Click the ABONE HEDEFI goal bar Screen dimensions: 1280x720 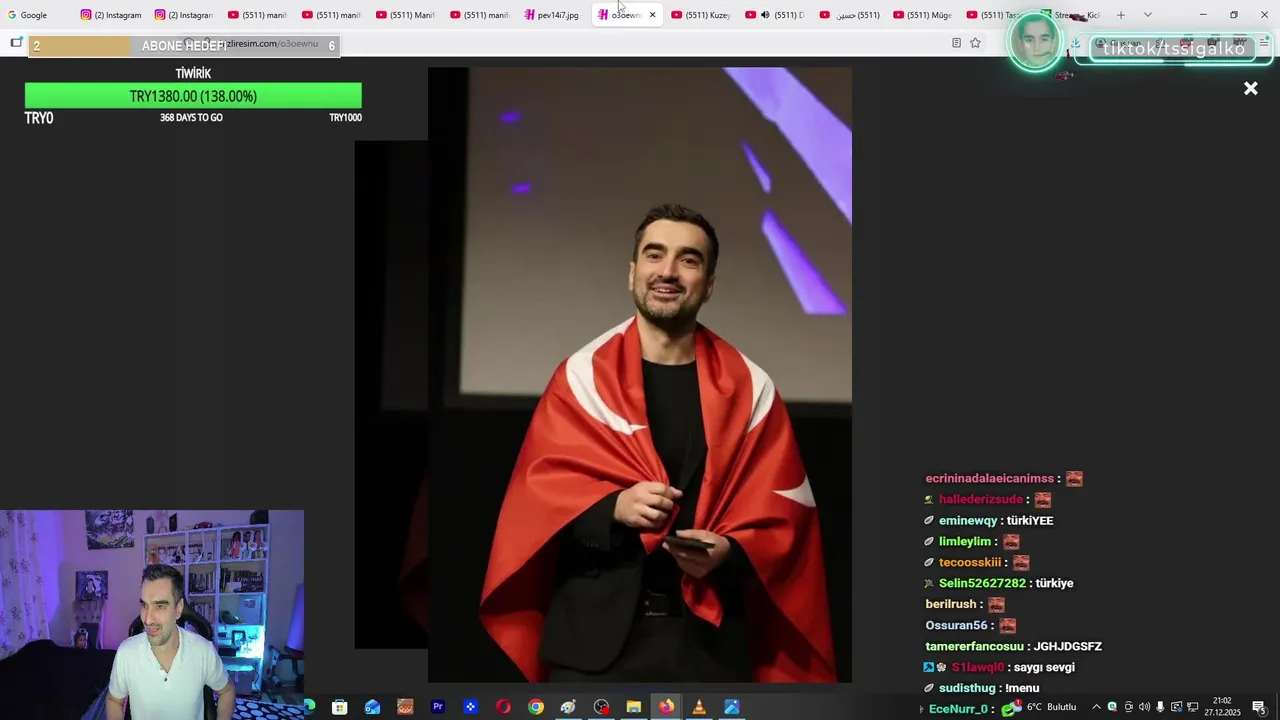coord(183,46)
